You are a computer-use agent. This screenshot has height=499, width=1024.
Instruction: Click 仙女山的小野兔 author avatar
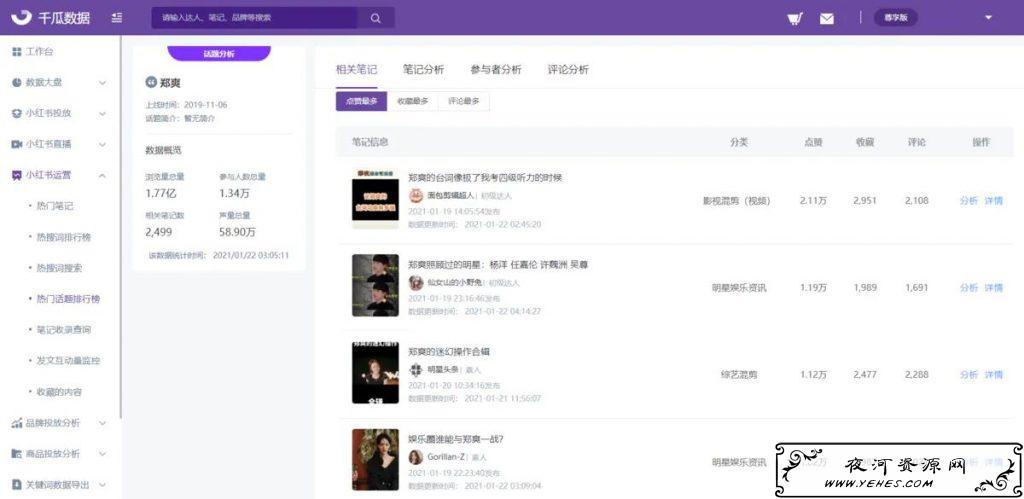(x=416, y=282)
